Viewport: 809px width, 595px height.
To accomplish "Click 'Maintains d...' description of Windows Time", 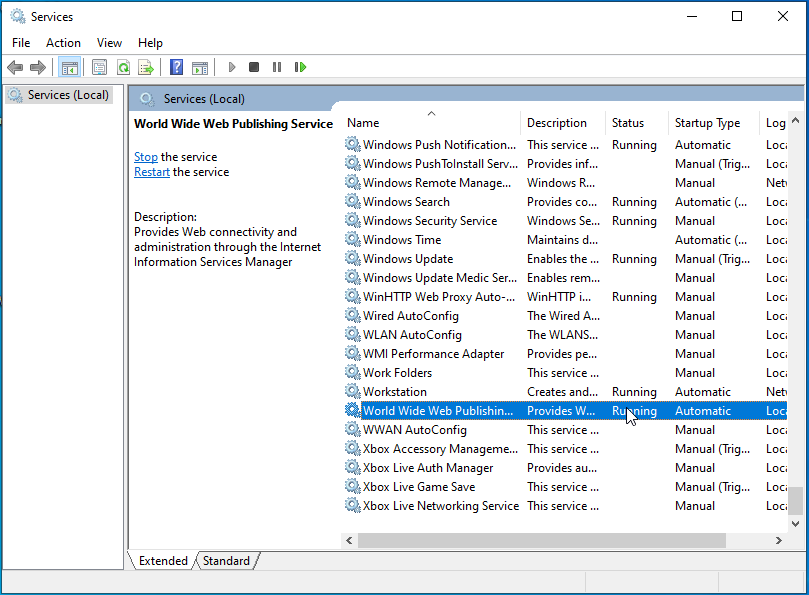I will [562, 239].
